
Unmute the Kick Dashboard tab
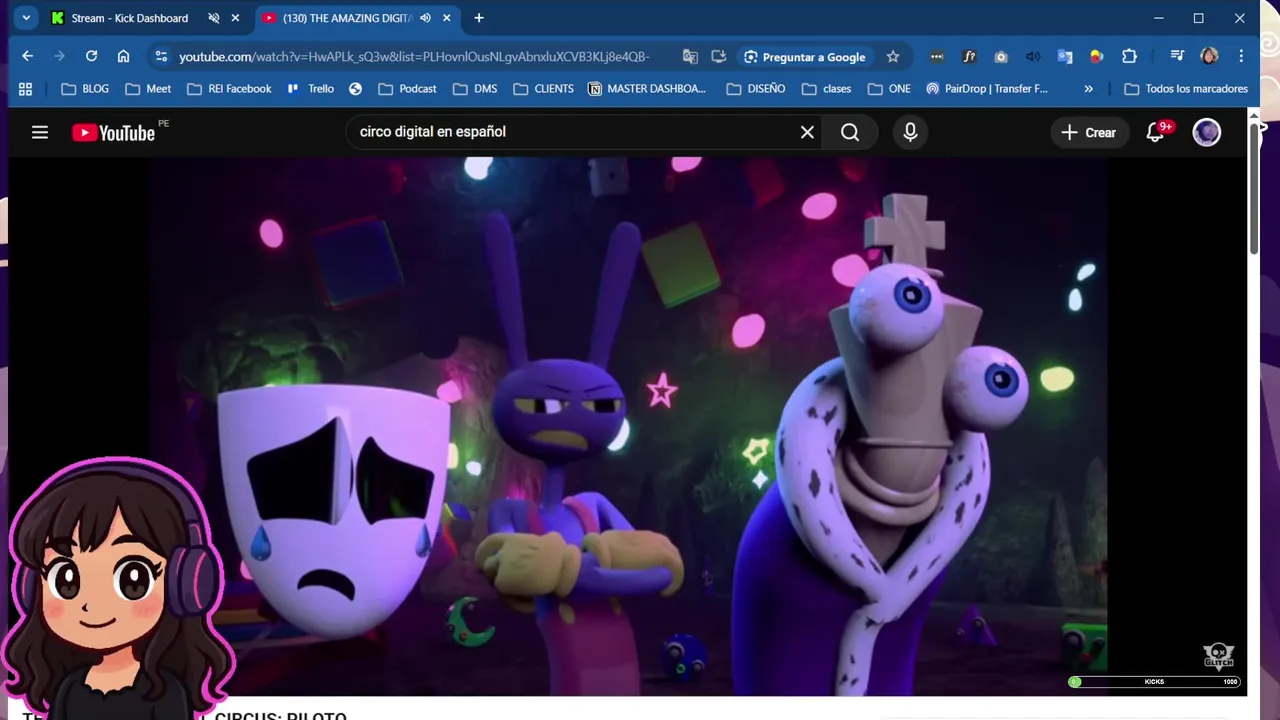214,18
